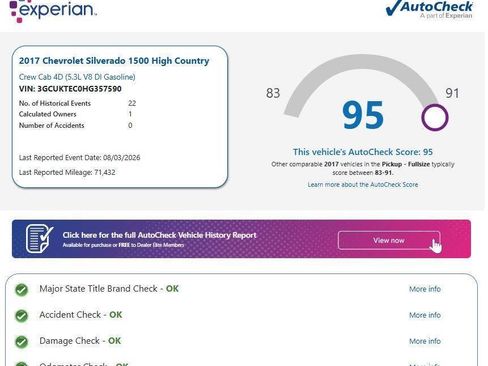488x366 pixels.
Task: Open More info for Accident Check
Action: coord(425,315)
